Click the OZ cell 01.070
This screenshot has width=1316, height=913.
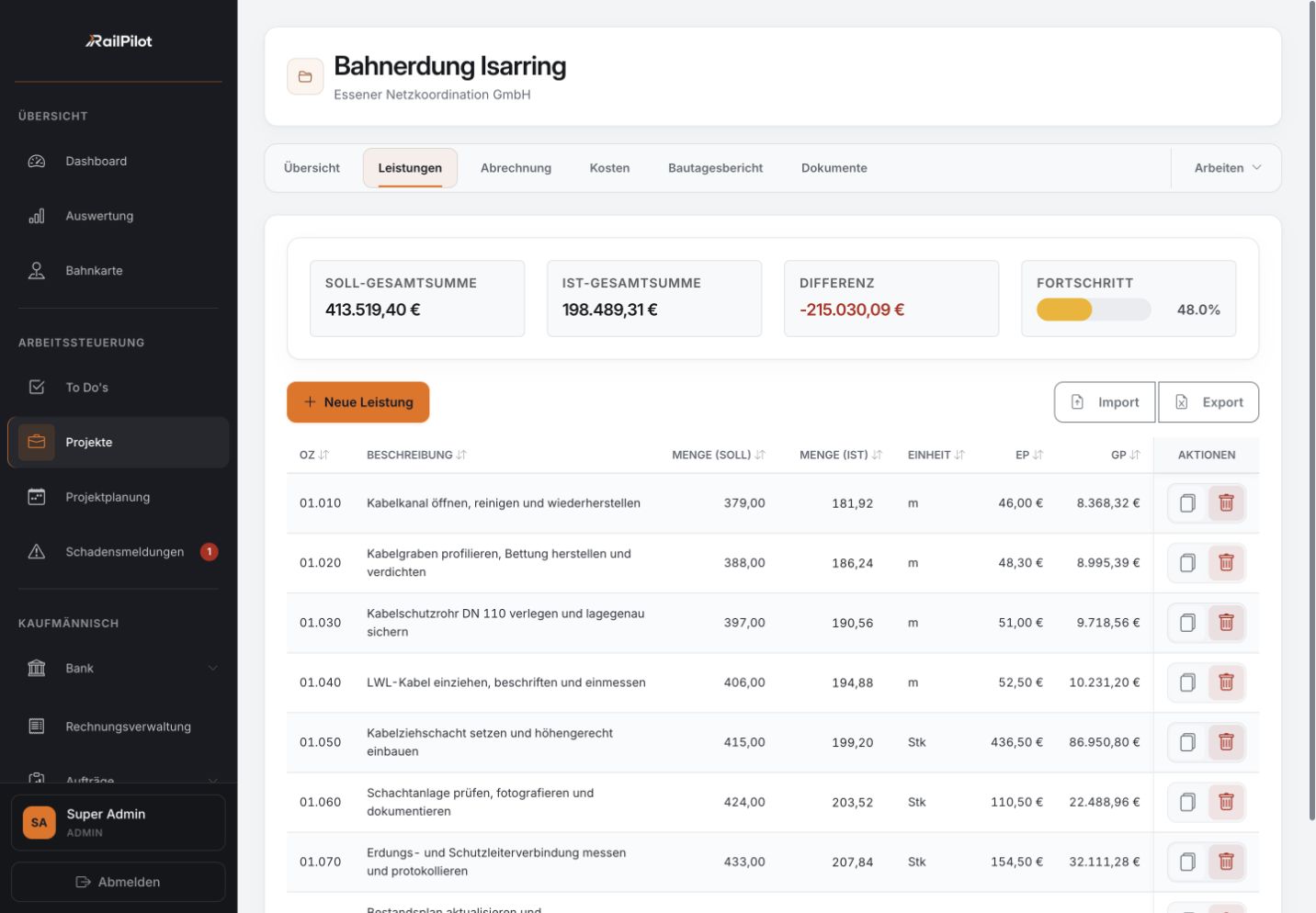point(321,862)
